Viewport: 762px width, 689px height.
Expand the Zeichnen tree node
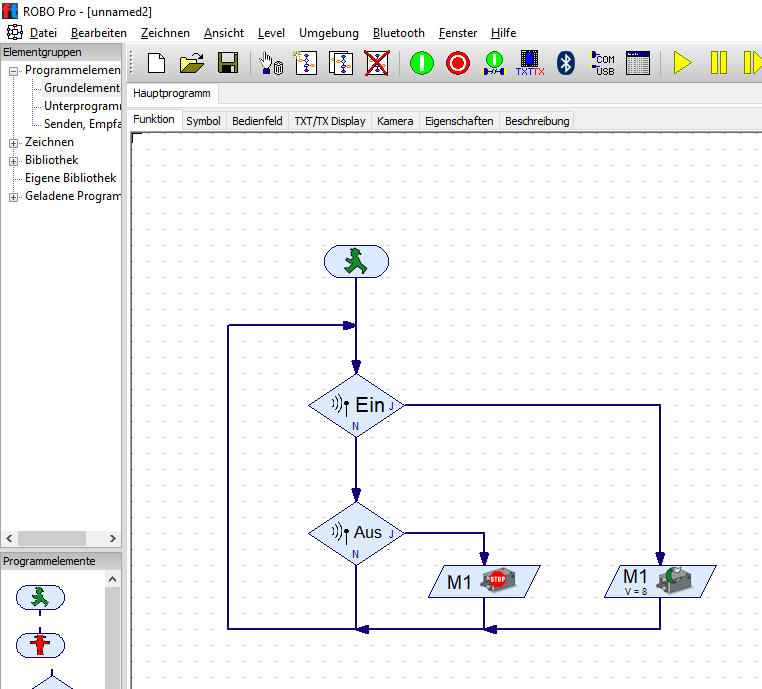(14, 143)
